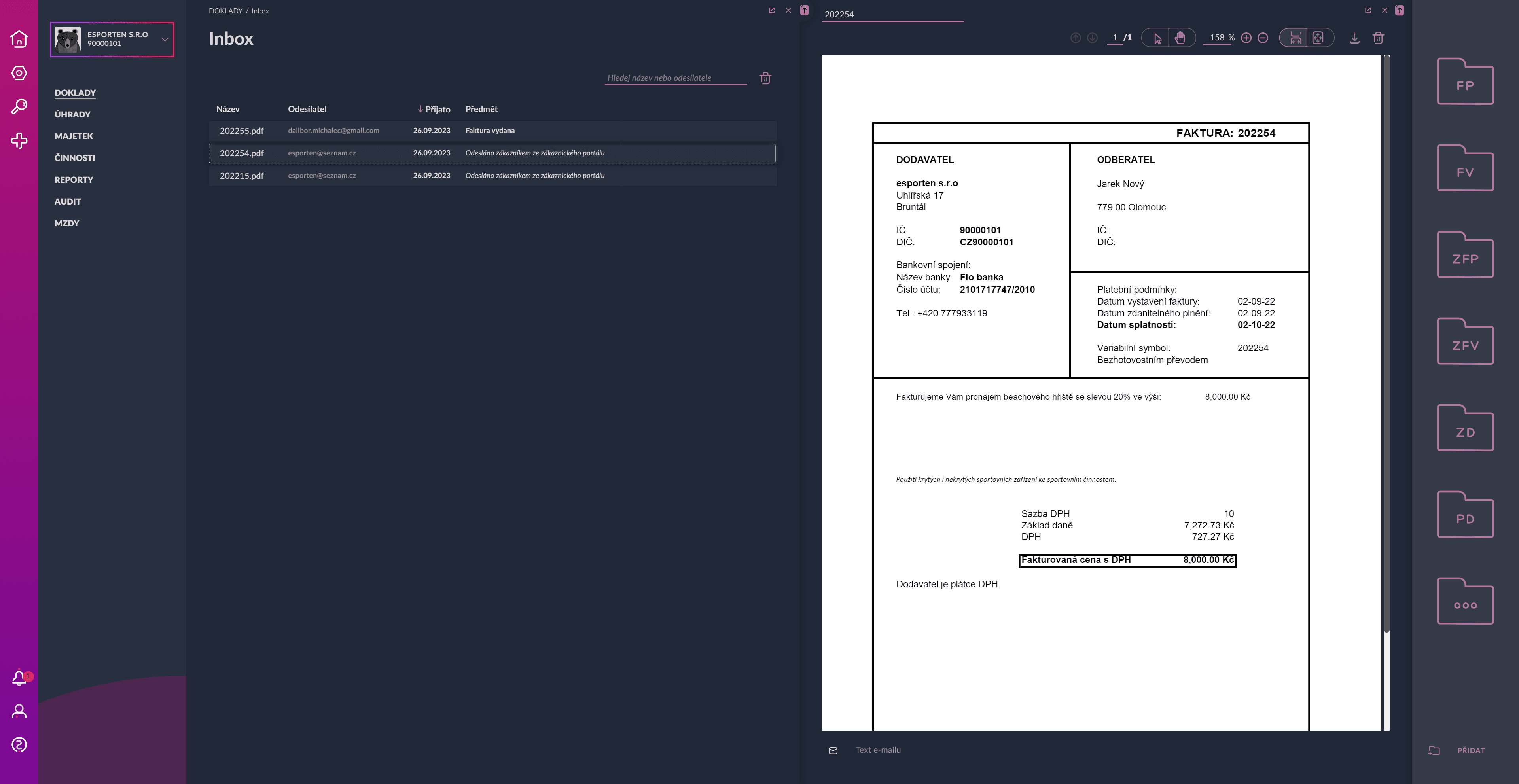Open the REPORTY section
This screenshot has width=1519, height=784.
(x=73, y=179)
